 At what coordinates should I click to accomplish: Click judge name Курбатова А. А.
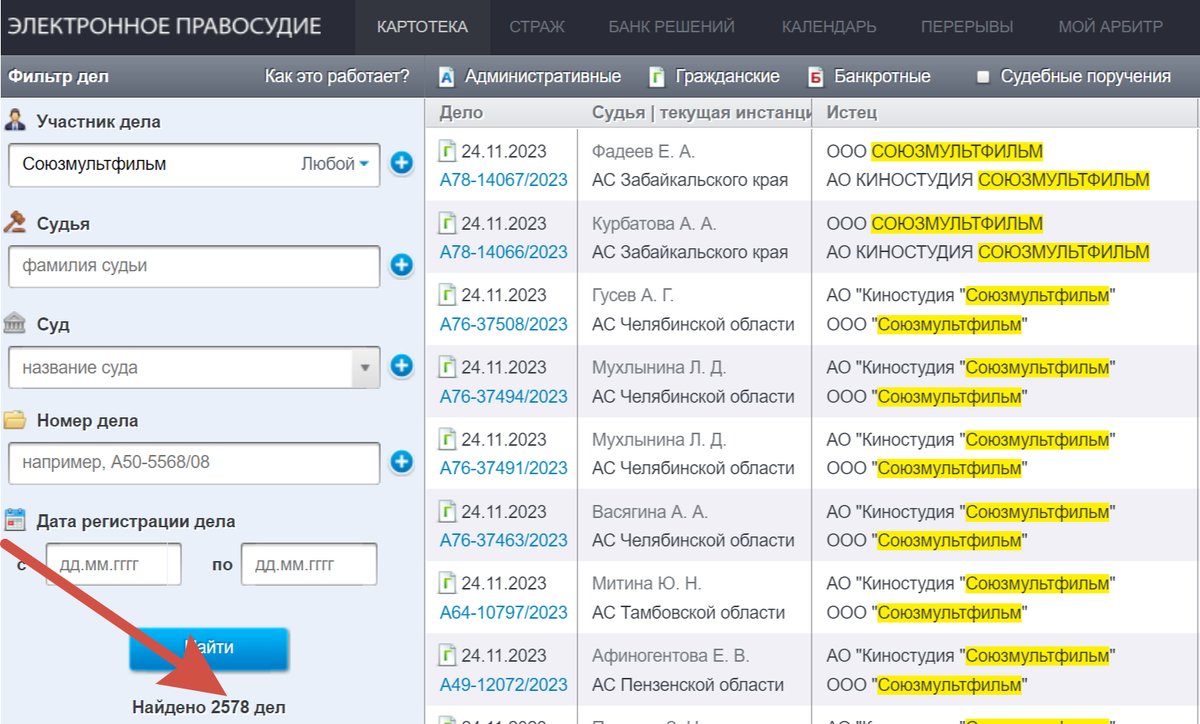click(654, 224)
